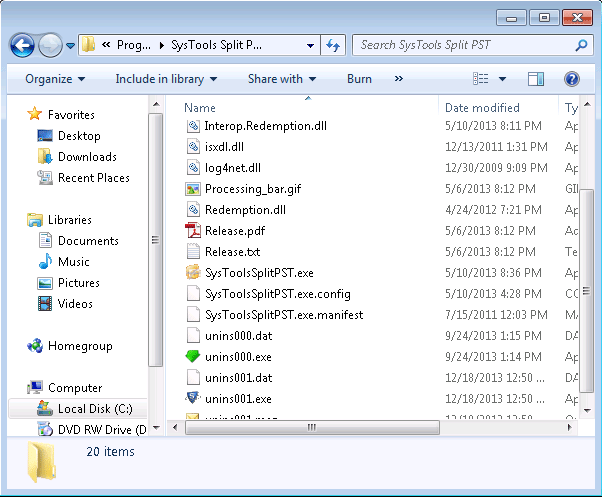Select the Processing_bar.gif image icon
The image size is (602, 497).
pyautogui.click(x=193, y=189)
